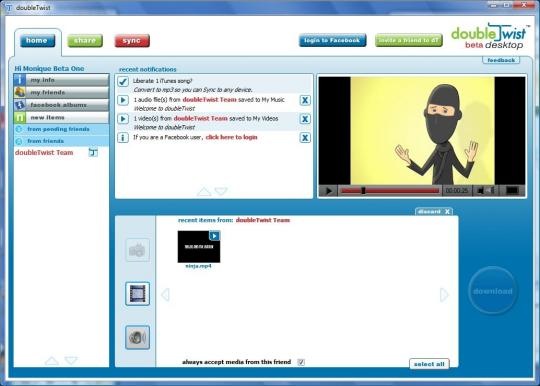Switch to the sync tab
The image size is (540, 386).
point(132,41)
